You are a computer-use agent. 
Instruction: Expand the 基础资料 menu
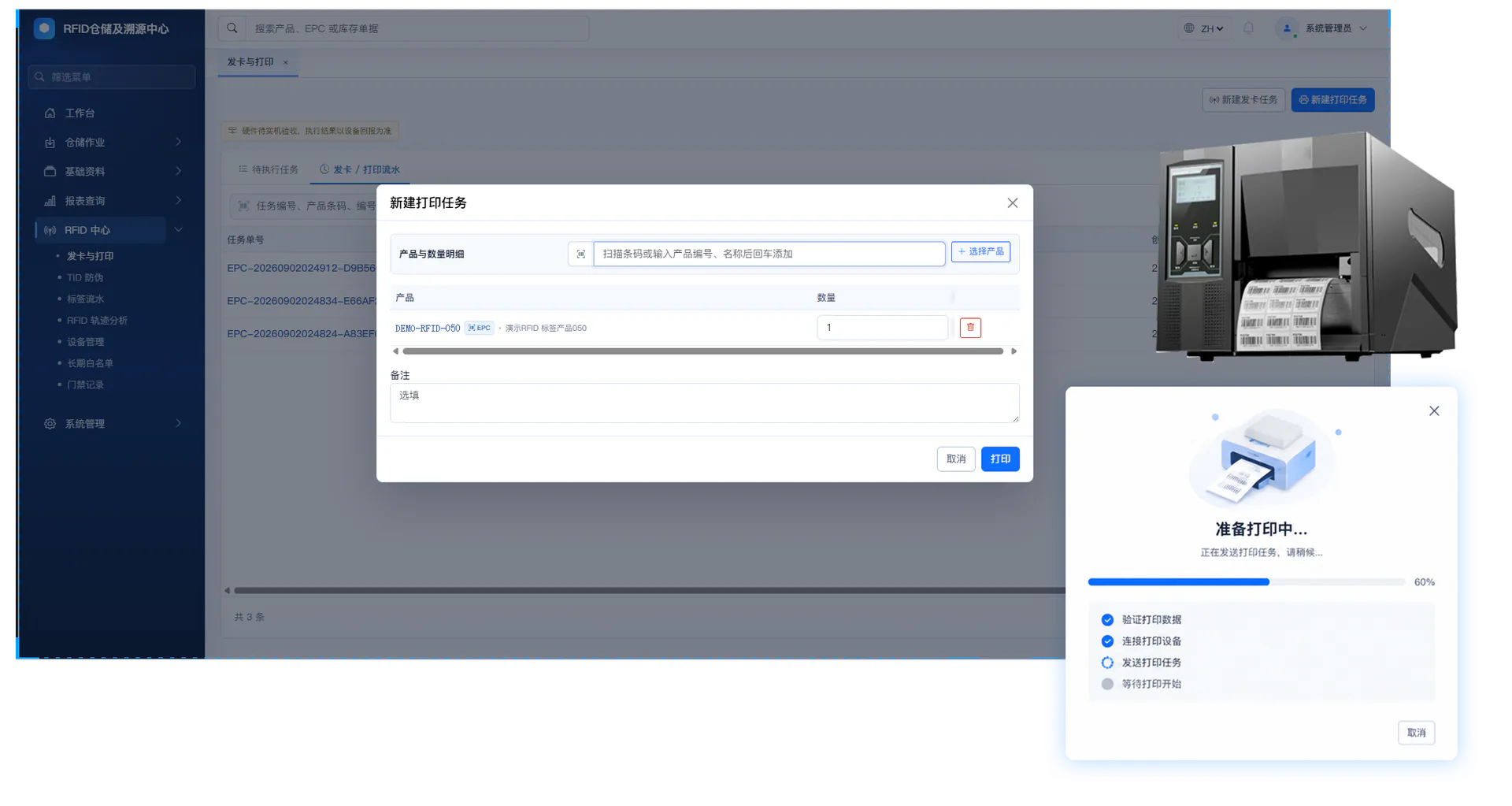click(x=179, y=172)
